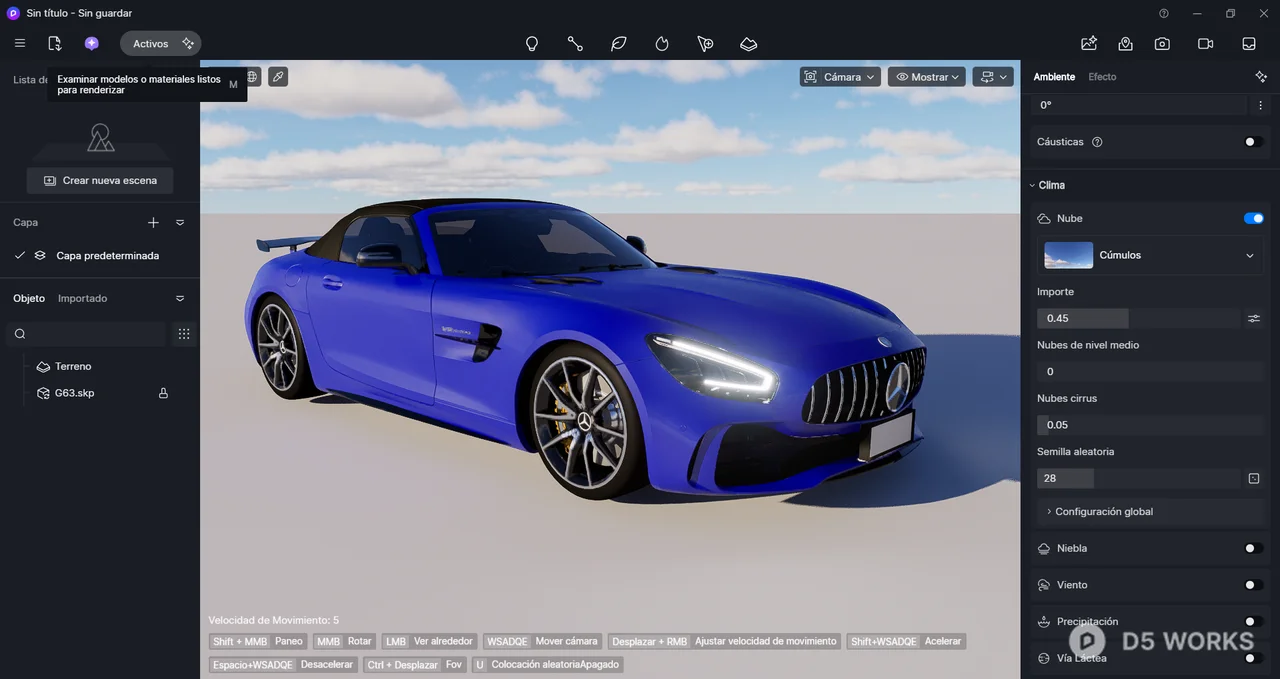Enable the Niebla fog switch
This screenshot has height=679, width=1280.
pyautogui.click(x=1253, y=548)
